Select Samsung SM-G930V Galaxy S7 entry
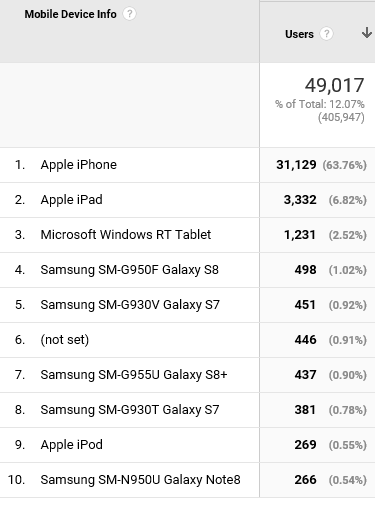The image size is (375, 507). (130, 305)
